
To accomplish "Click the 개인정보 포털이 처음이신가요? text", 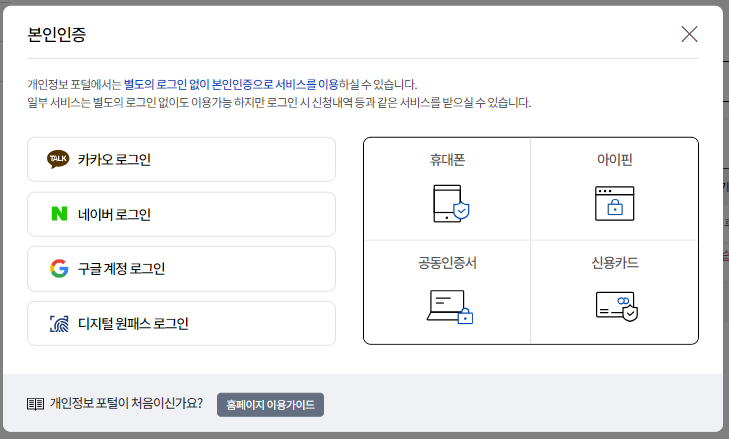I will coord(126,403).
